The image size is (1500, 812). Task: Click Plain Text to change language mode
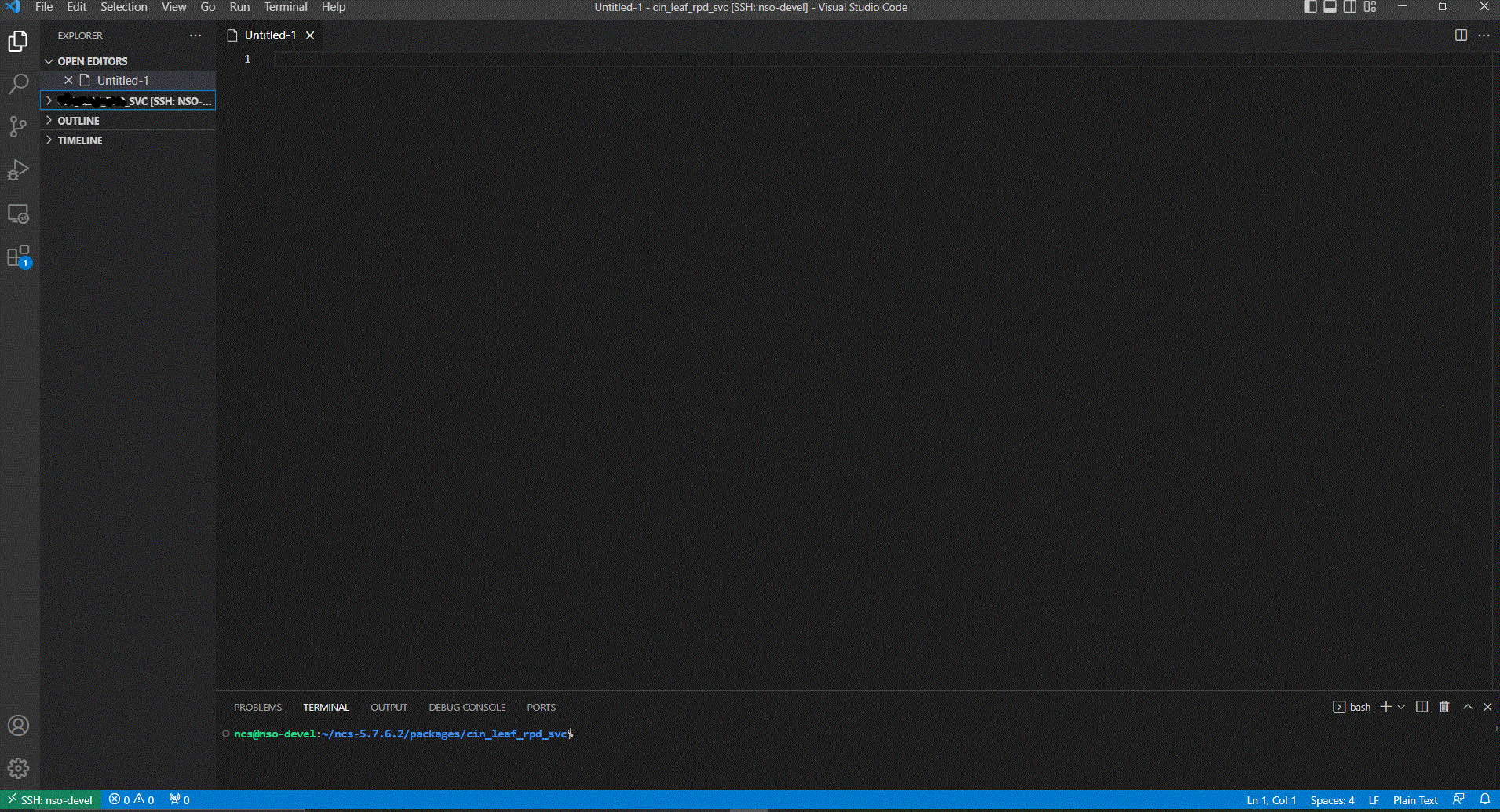1414,799
